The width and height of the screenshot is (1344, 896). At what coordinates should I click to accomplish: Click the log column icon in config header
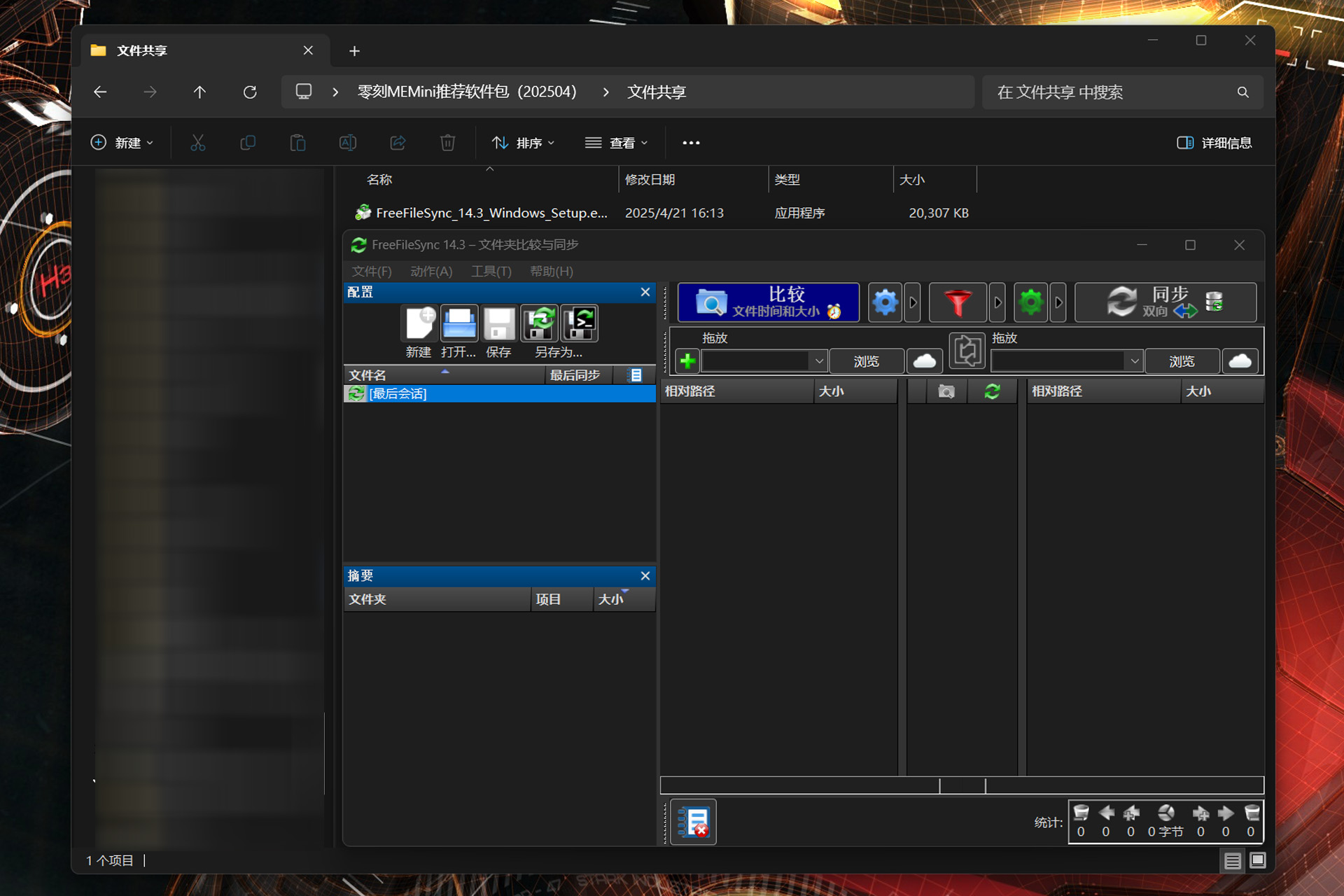[636, 375]
